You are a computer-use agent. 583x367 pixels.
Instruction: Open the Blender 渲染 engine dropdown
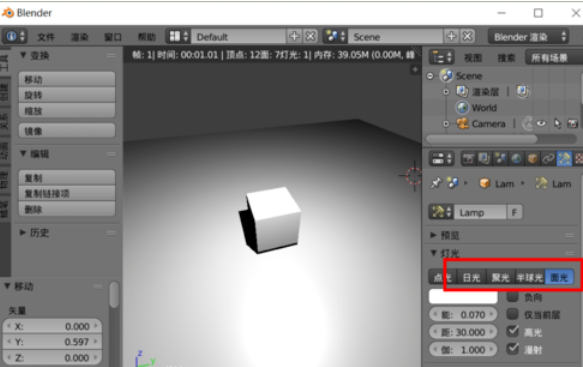point(529,37)
